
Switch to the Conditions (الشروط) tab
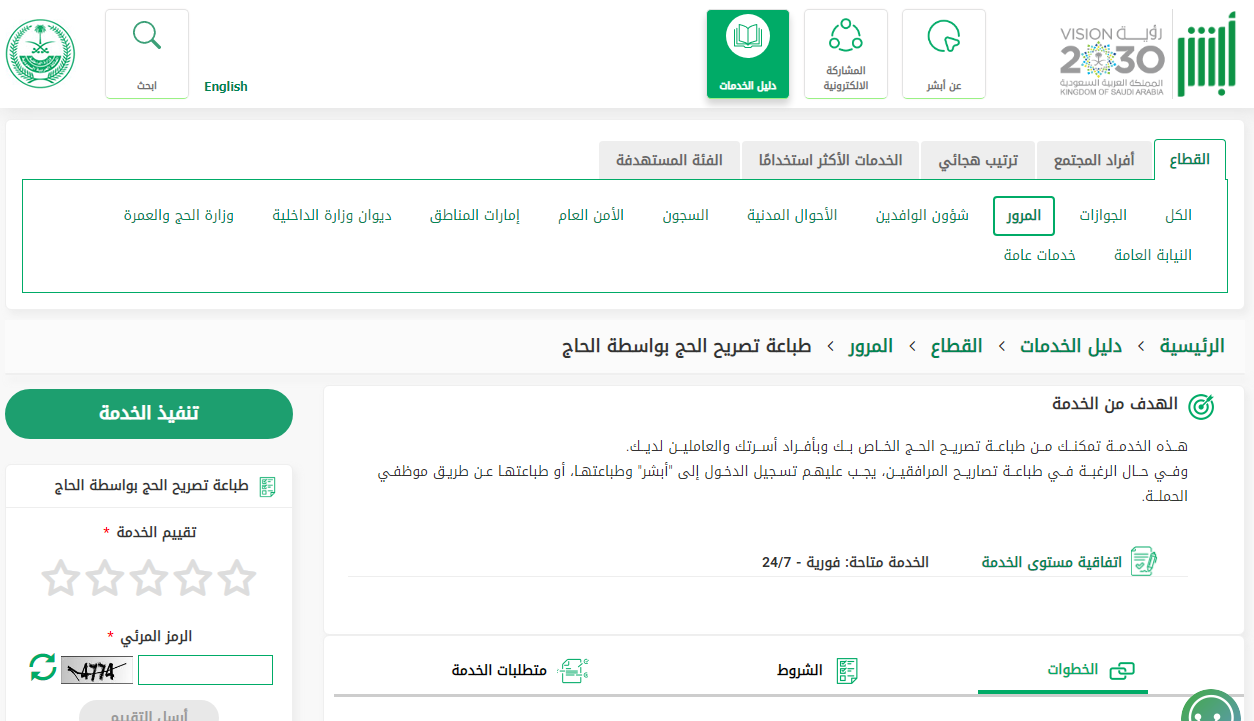pos(817,670)
